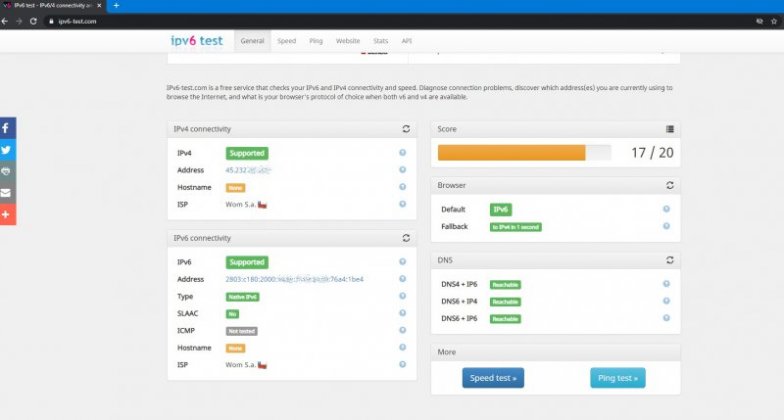Click the Fallback to IPv4 badge
The width and height of the screenshot is (784, 420).
(x=516, y=227)
